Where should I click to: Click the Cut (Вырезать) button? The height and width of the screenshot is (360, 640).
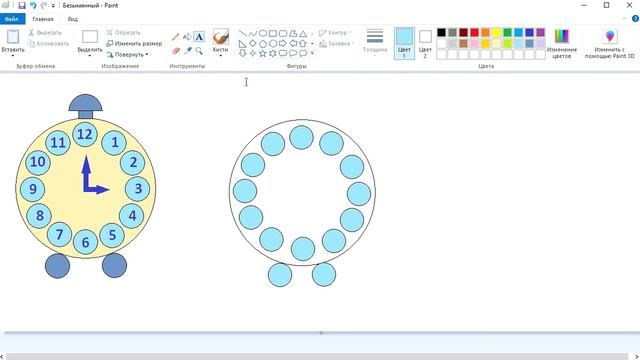pos(45,33)
